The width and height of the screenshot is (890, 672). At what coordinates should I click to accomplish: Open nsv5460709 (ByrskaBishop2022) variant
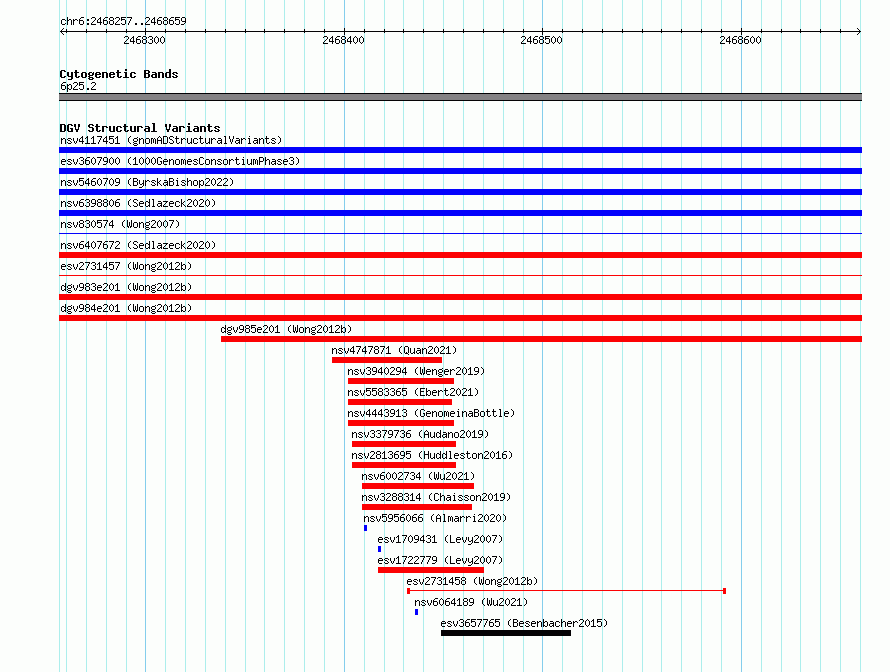(147, 182)
